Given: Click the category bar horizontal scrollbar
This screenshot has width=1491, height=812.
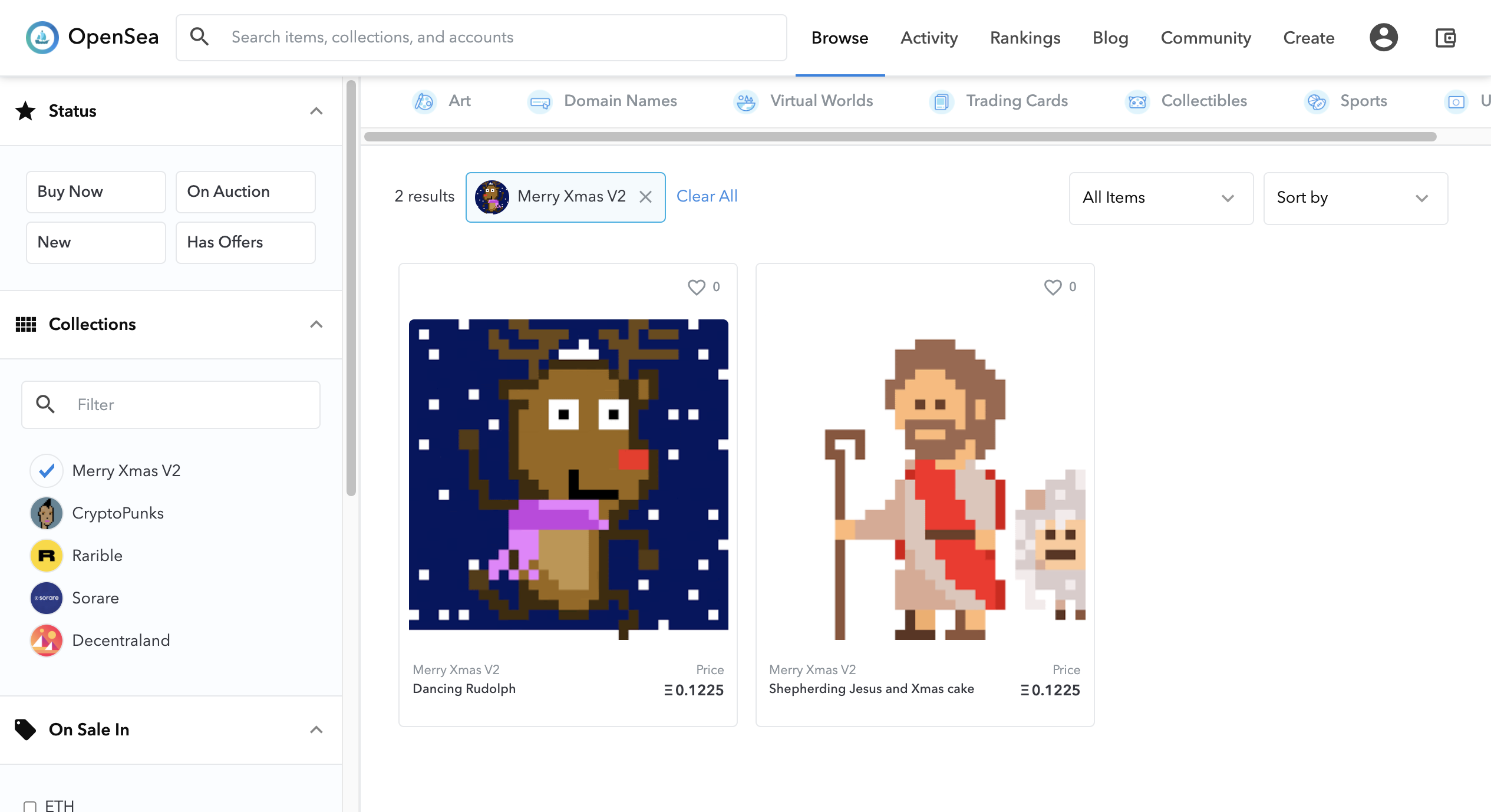Looking at the screenshot, I should pyautogui.click(x=900, y=137).
